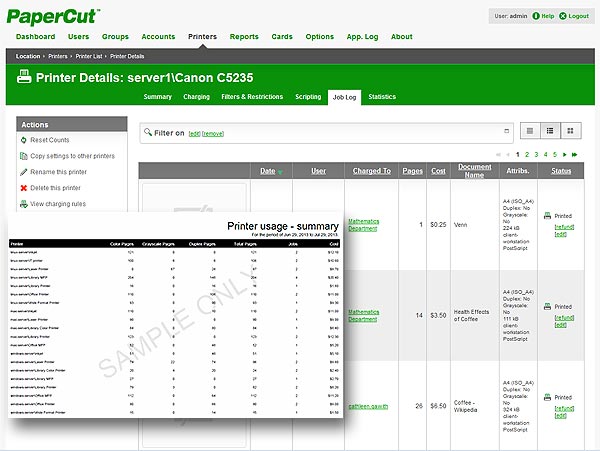Image resolution: width=600 pixels, height=451 pixels.
Task: Click the Logout icon
Action: click(x=562, y=16)
